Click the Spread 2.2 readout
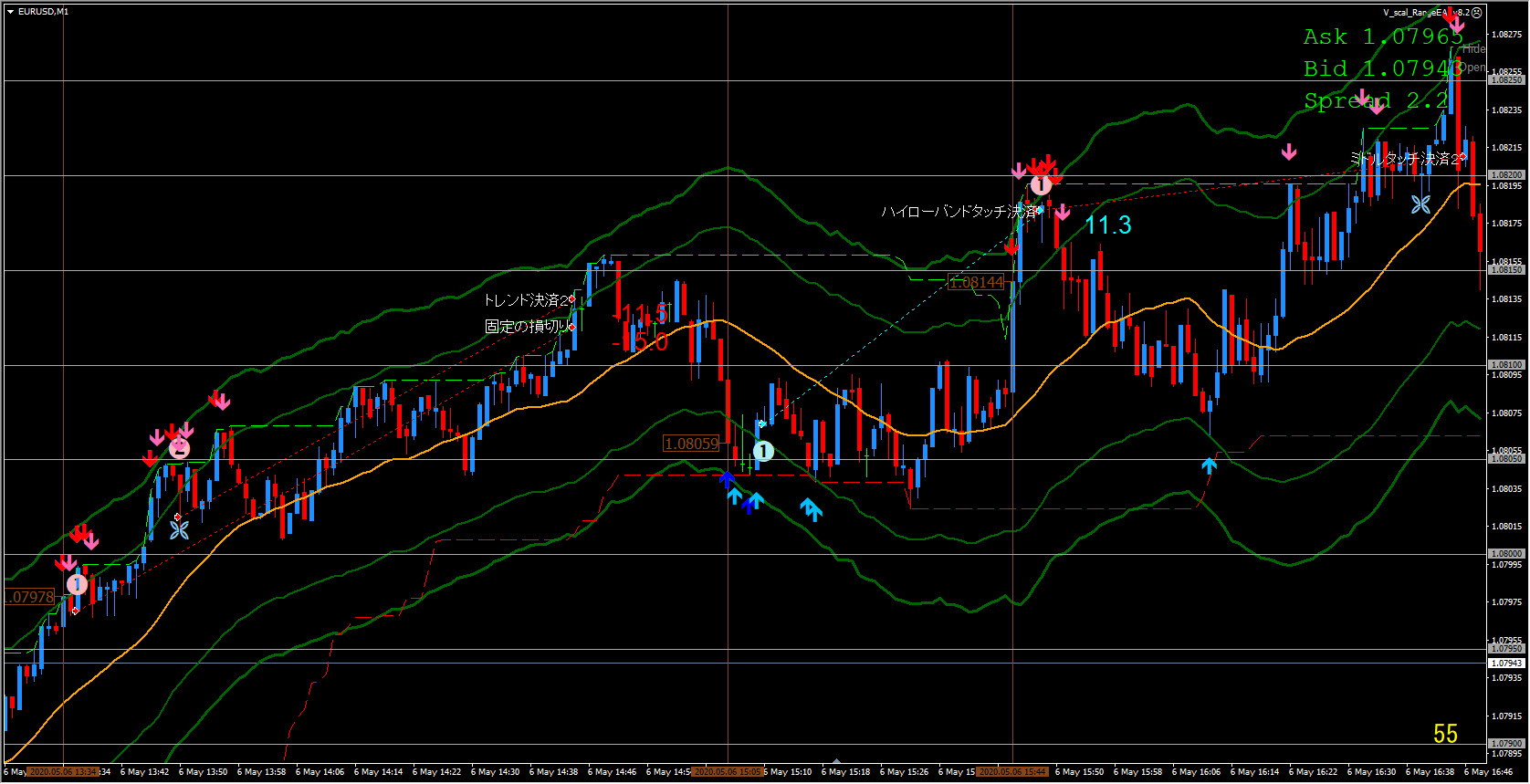Screen dimensions: 1530x784 (x=1376, y=100)
